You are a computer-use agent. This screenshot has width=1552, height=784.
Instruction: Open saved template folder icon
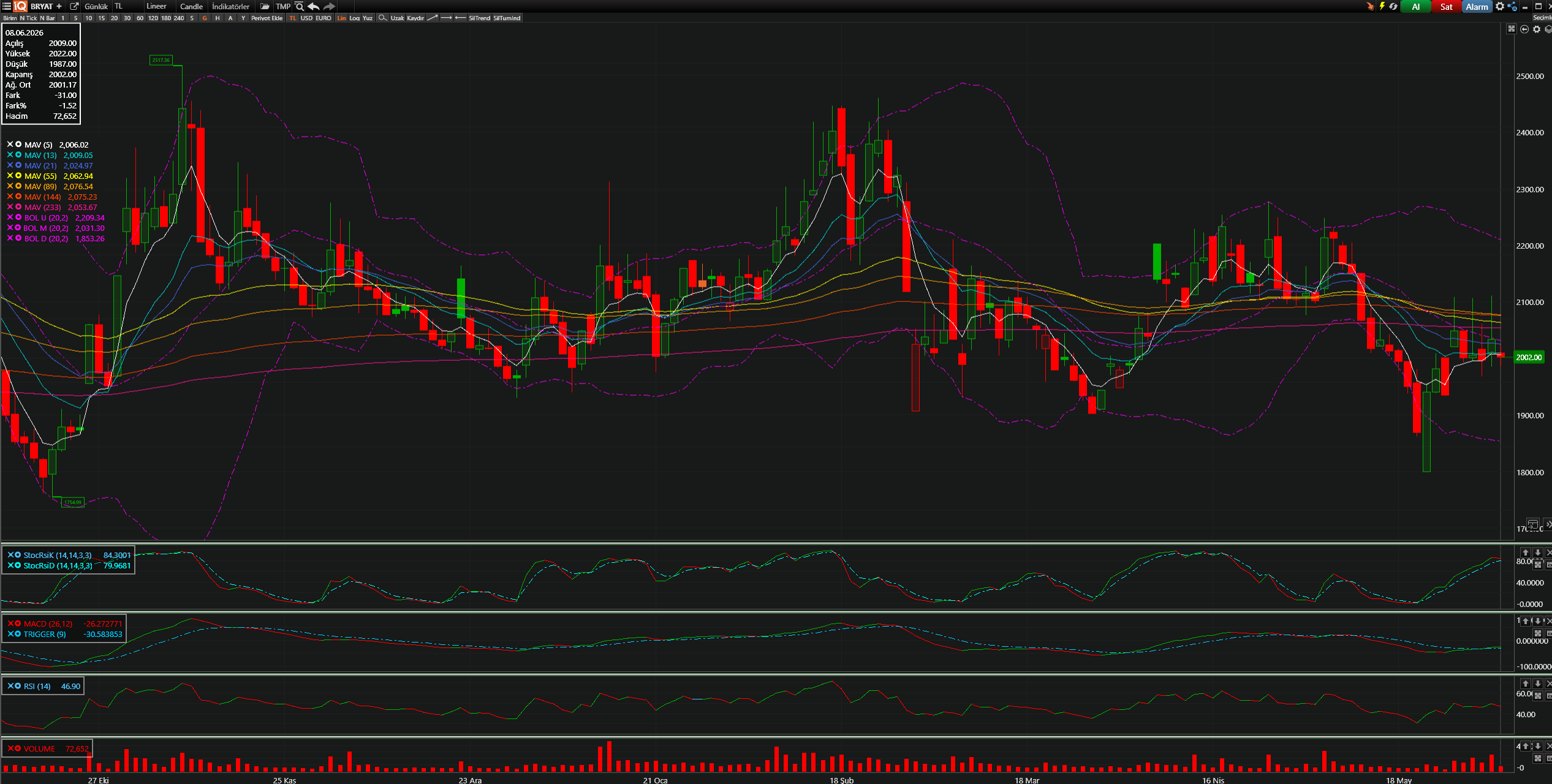[265, 6]
